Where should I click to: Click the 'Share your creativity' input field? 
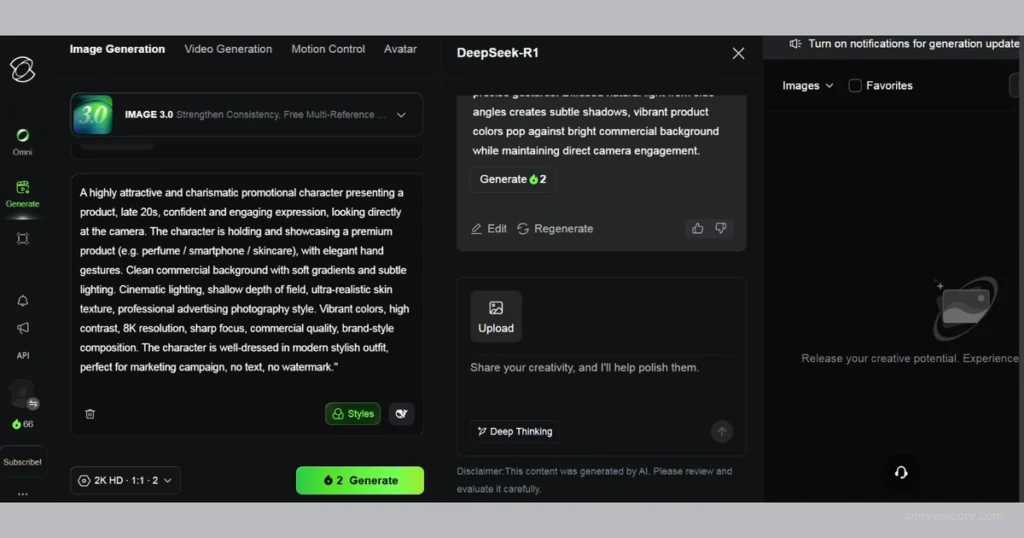point(600,368)
